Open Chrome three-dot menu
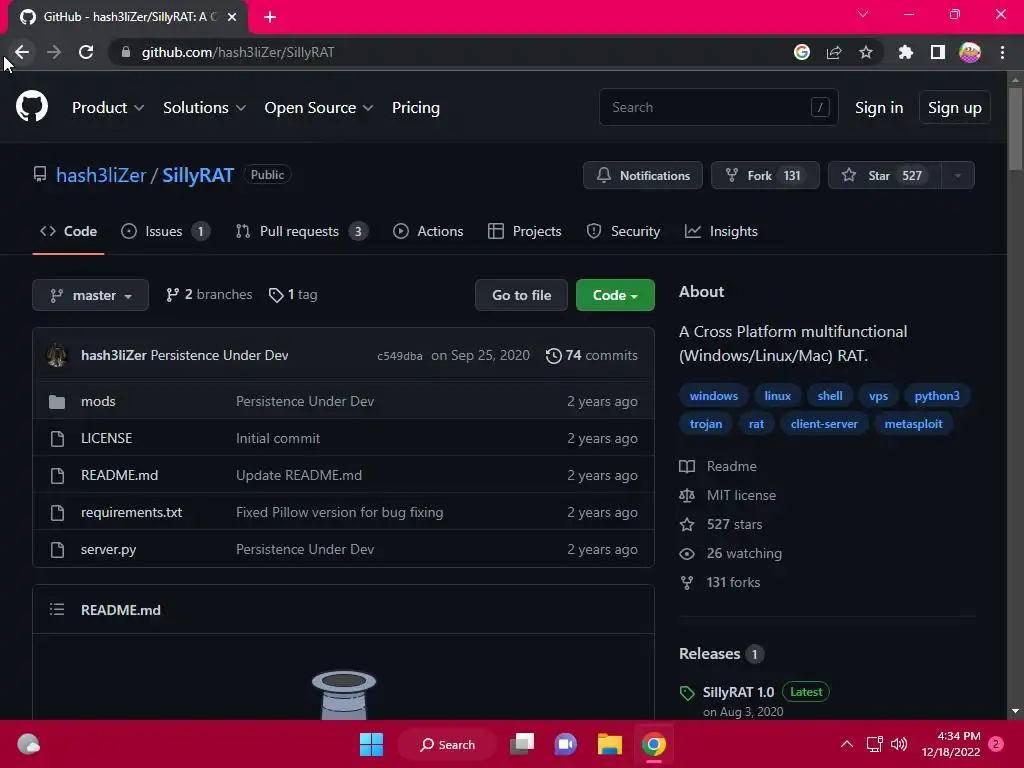This screenshot has width=1024, height=768. point(1002,52)
